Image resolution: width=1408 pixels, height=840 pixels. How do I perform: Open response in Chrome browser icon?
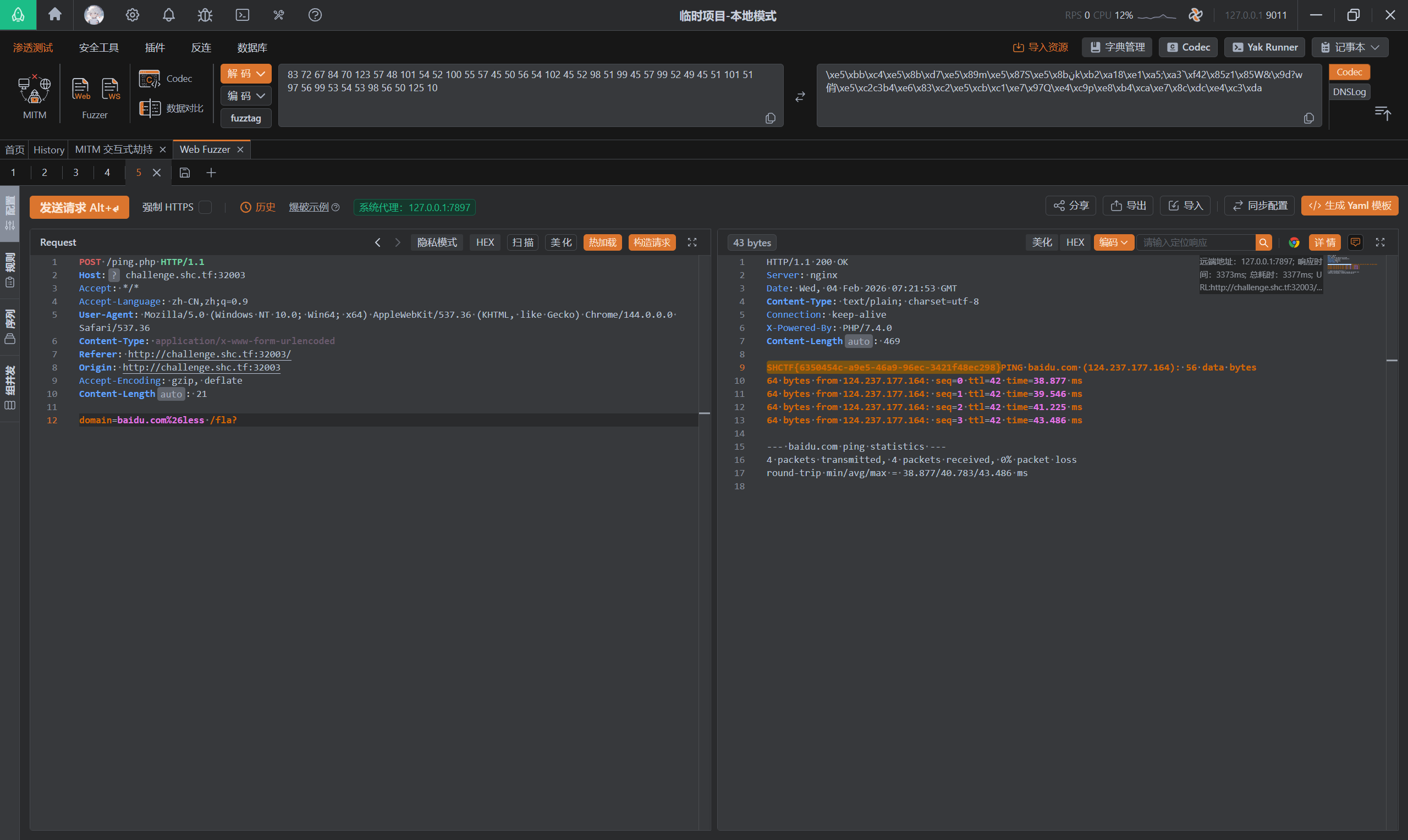1294,242
